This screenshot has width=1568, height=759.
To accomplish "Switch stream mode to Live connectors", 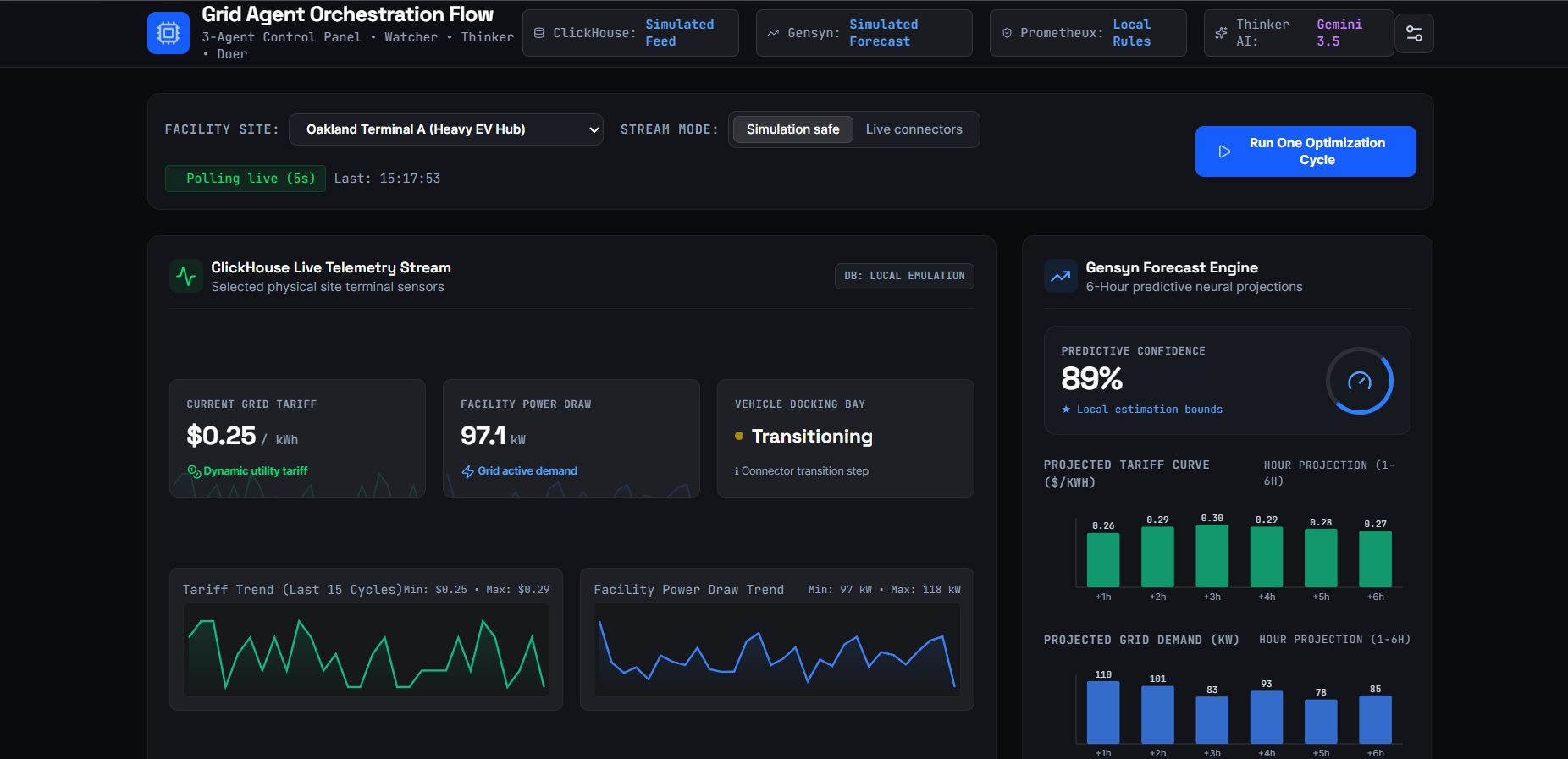I will [x=914, y=129].
